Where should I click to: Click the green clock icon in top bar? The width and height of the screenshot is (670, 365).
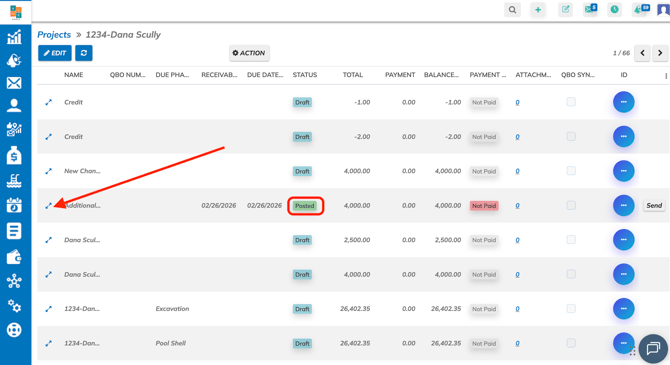614,9
